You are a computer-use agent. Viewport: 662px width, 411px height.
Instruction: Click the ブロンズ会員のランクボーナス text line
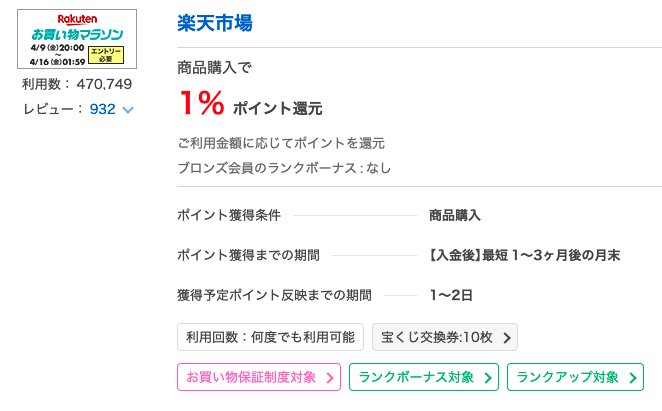coord(284,168)
